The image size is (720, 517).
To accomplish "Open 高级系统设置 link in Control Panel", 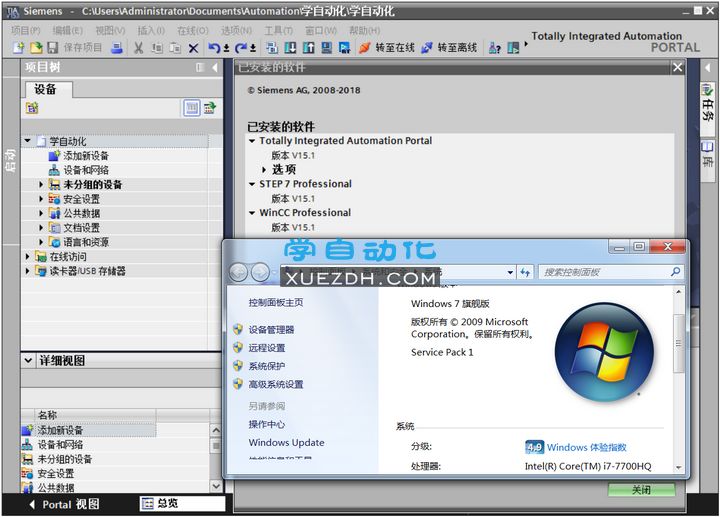I will coord(276,384).
